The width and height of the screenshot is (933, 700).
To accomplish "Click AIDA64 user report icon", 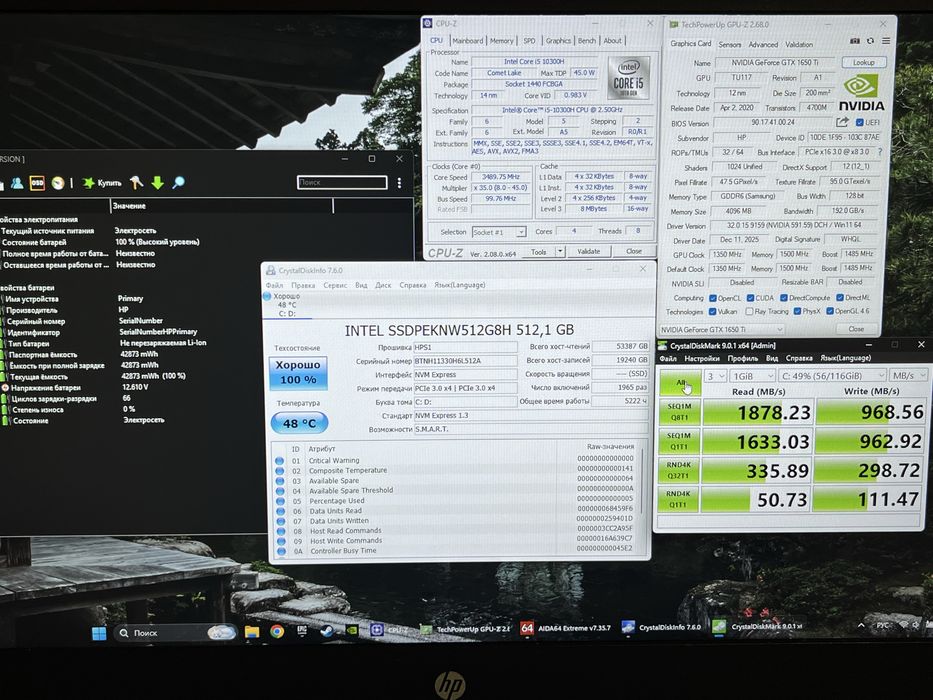I will 17,183.
